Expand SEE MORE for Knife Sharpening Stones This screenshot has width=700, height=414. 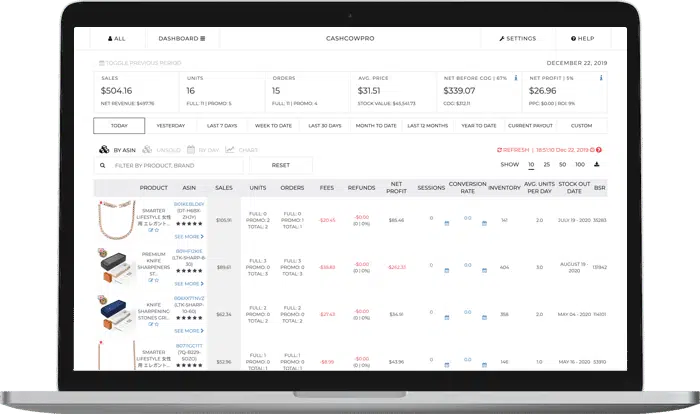pyautogui.click(x=189, y=331)
